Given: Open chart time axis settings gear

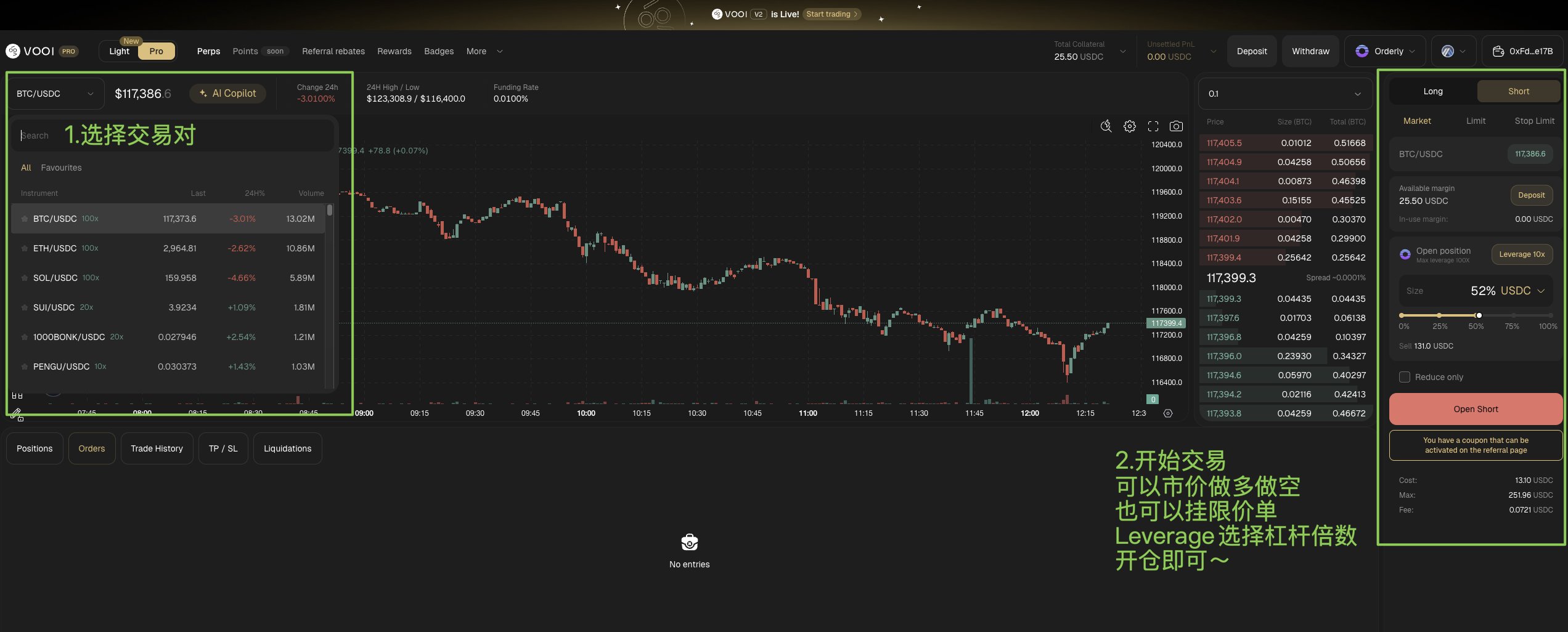Looking at the screenshot, I should pos(1167,413).
